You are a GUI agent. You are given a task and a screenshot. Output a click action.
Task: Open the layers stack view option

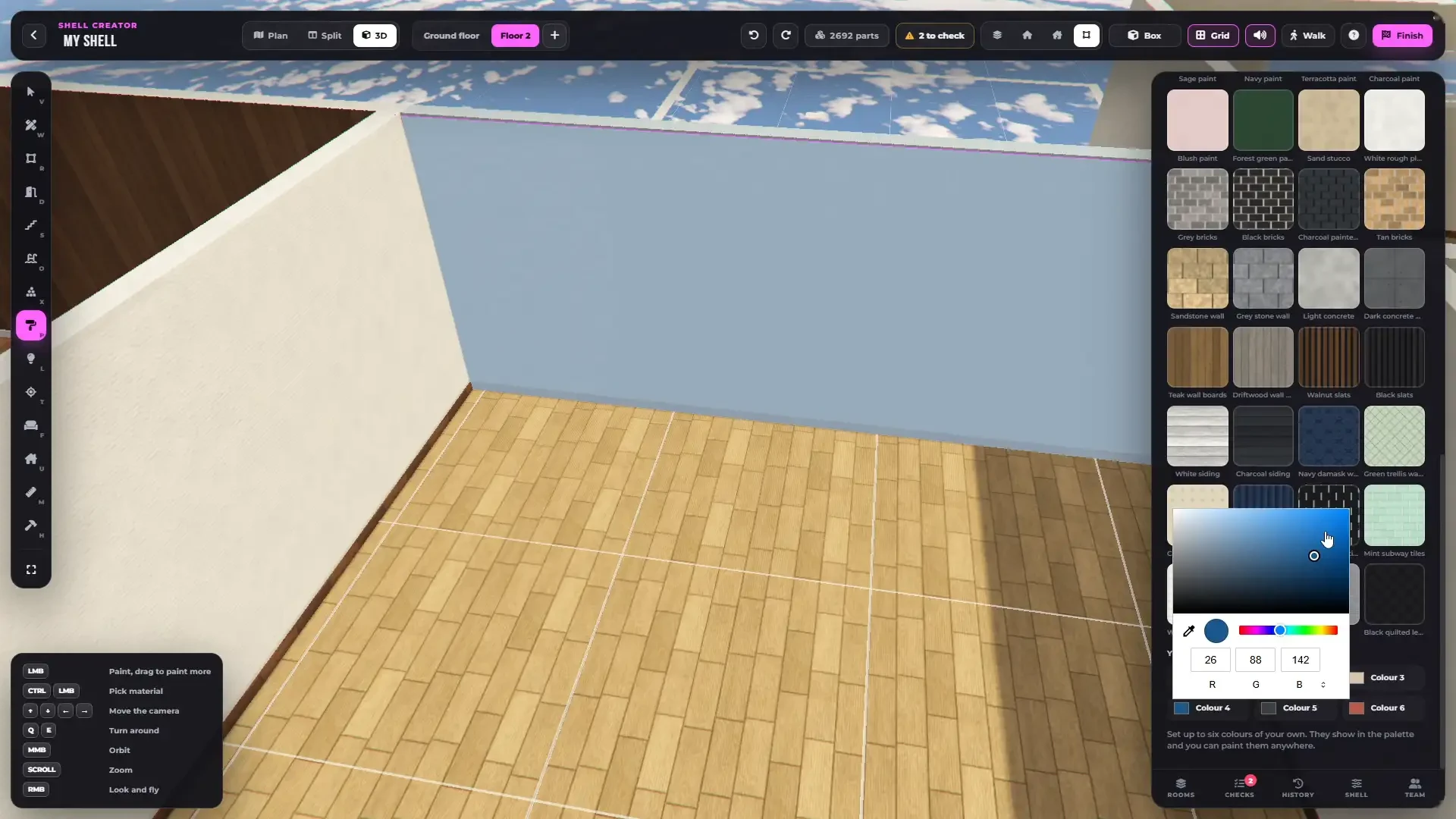pos(997,35)
